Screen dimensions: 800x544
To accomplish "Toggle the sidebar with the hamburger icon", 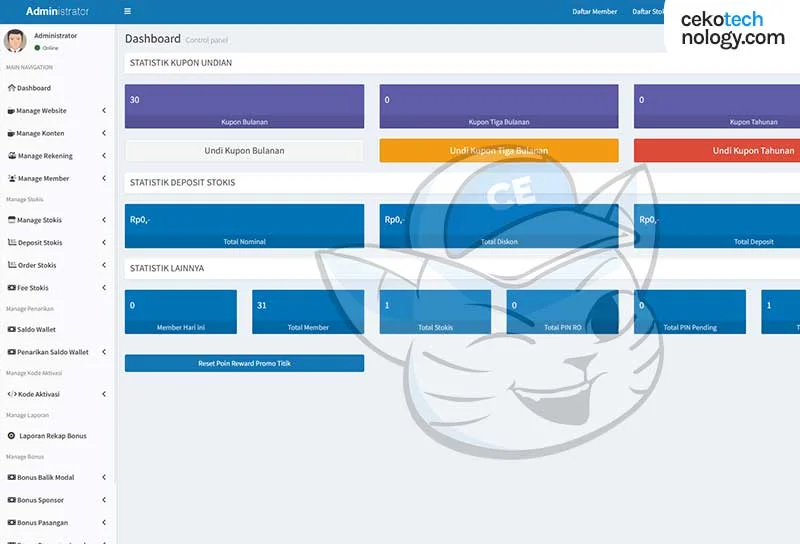I will [128, 11].
